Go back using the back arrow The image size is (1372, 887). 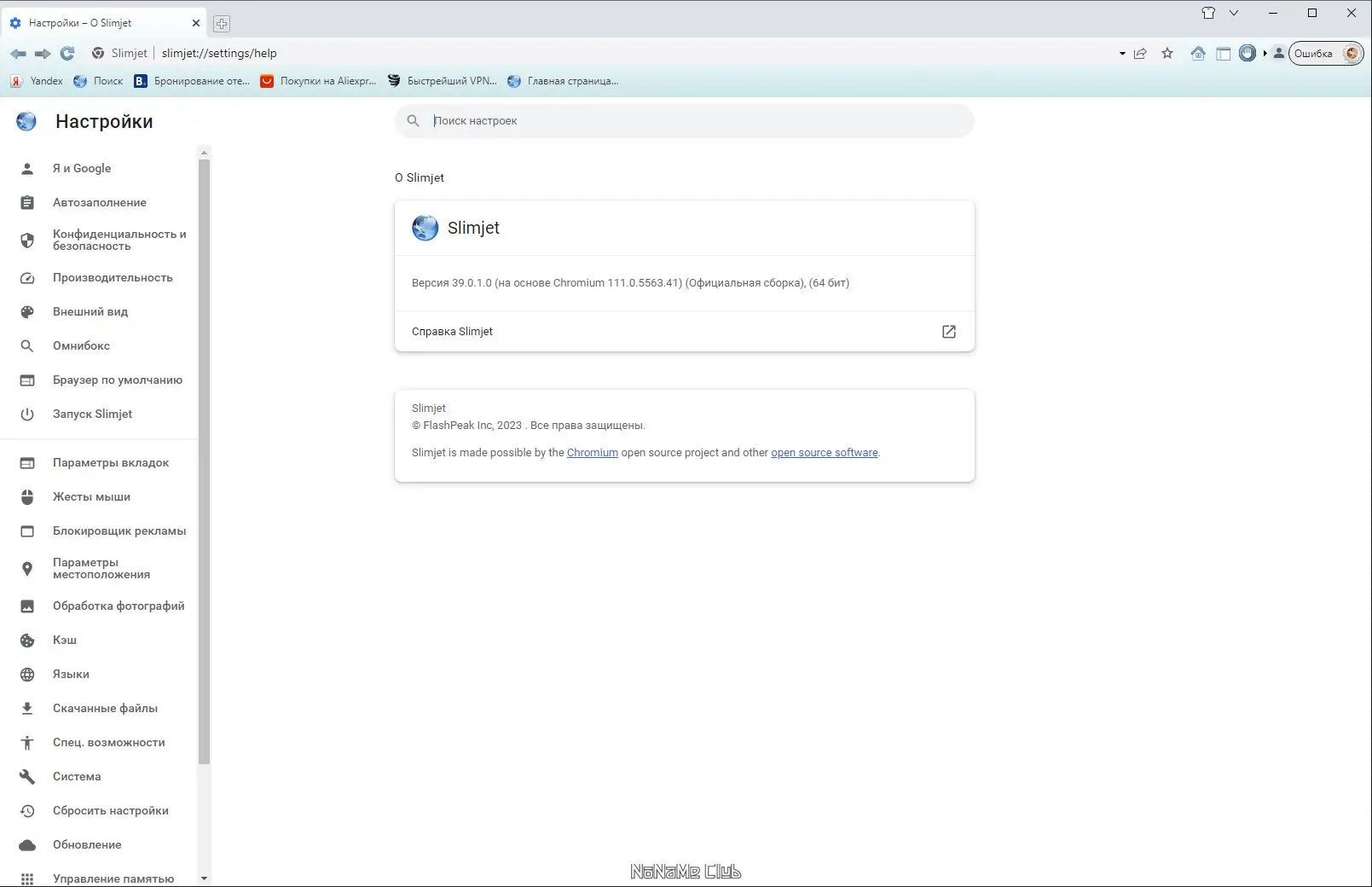pyautogui.click(x=18, y=54)
